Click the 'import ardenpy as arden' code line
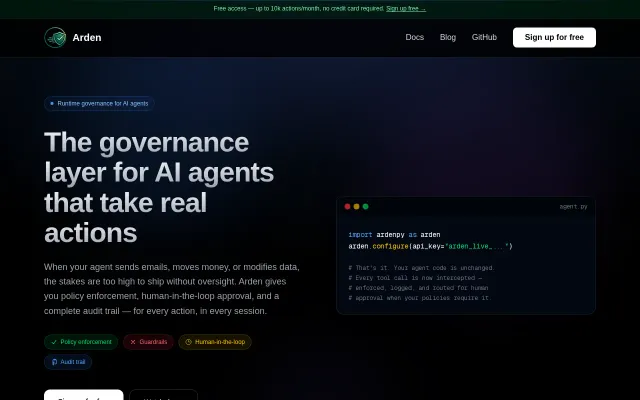Screen dimensions: 640x400 (394, 235)
